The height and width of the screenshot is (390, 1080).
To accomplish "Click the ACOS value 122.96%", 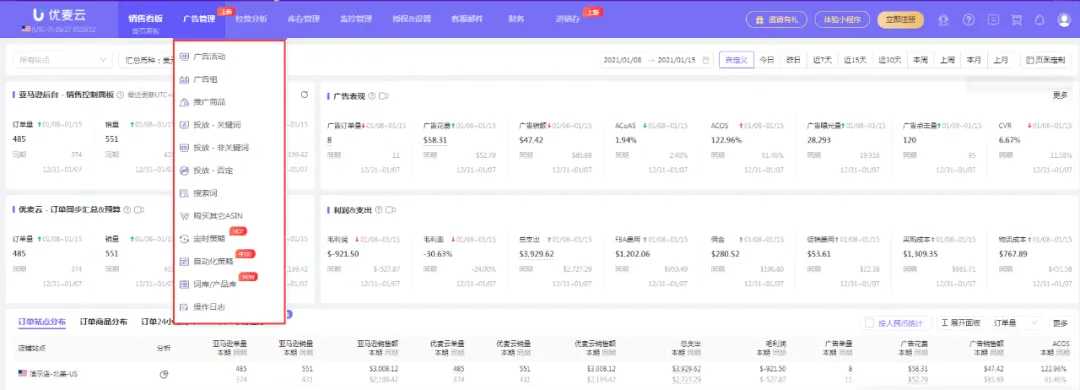I will click(727, 140).
